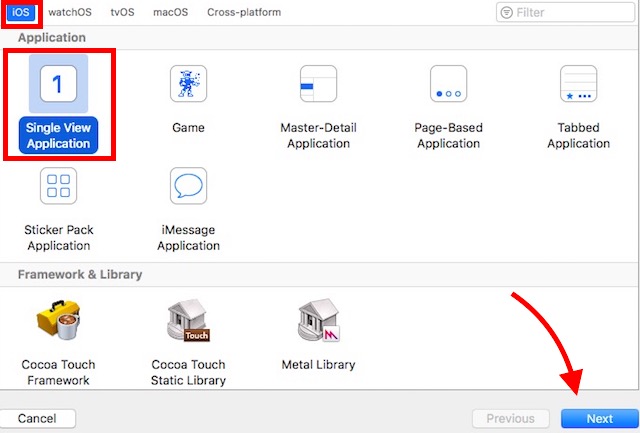Click the 'Tabbed Application' label
This screenshot has width=640, height=433.
coord(578,135)
